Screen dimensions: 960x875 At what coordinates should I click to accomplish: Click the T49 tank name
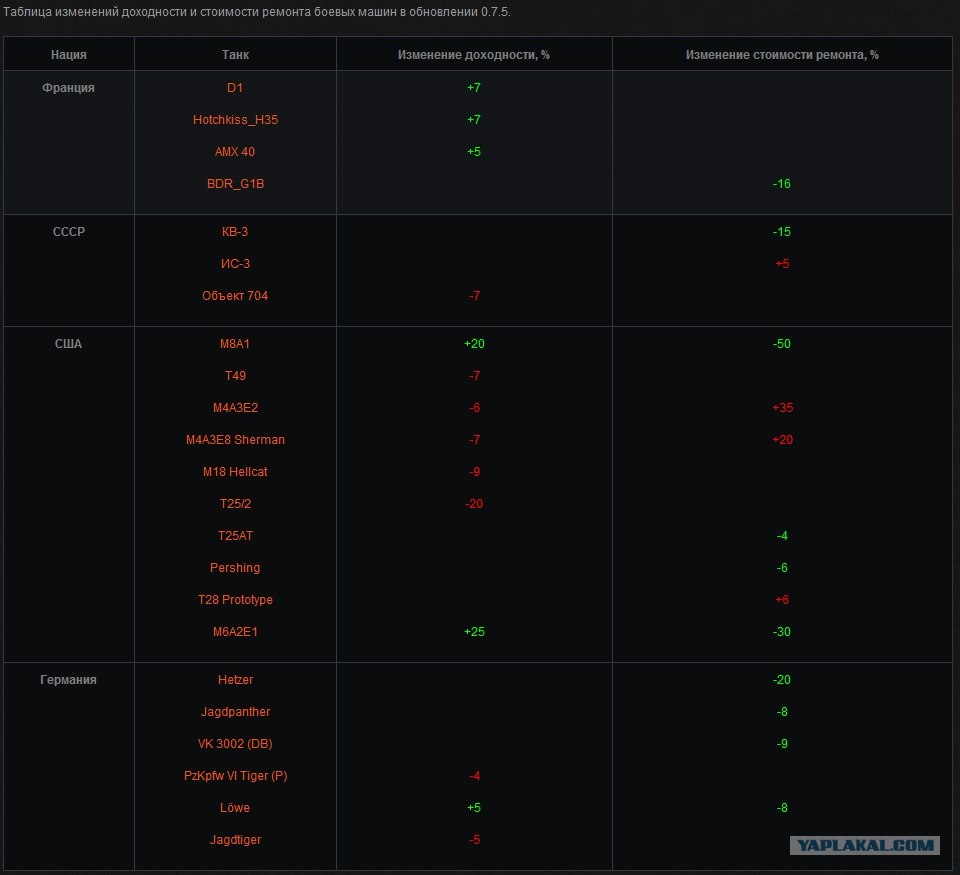point(235,375)
